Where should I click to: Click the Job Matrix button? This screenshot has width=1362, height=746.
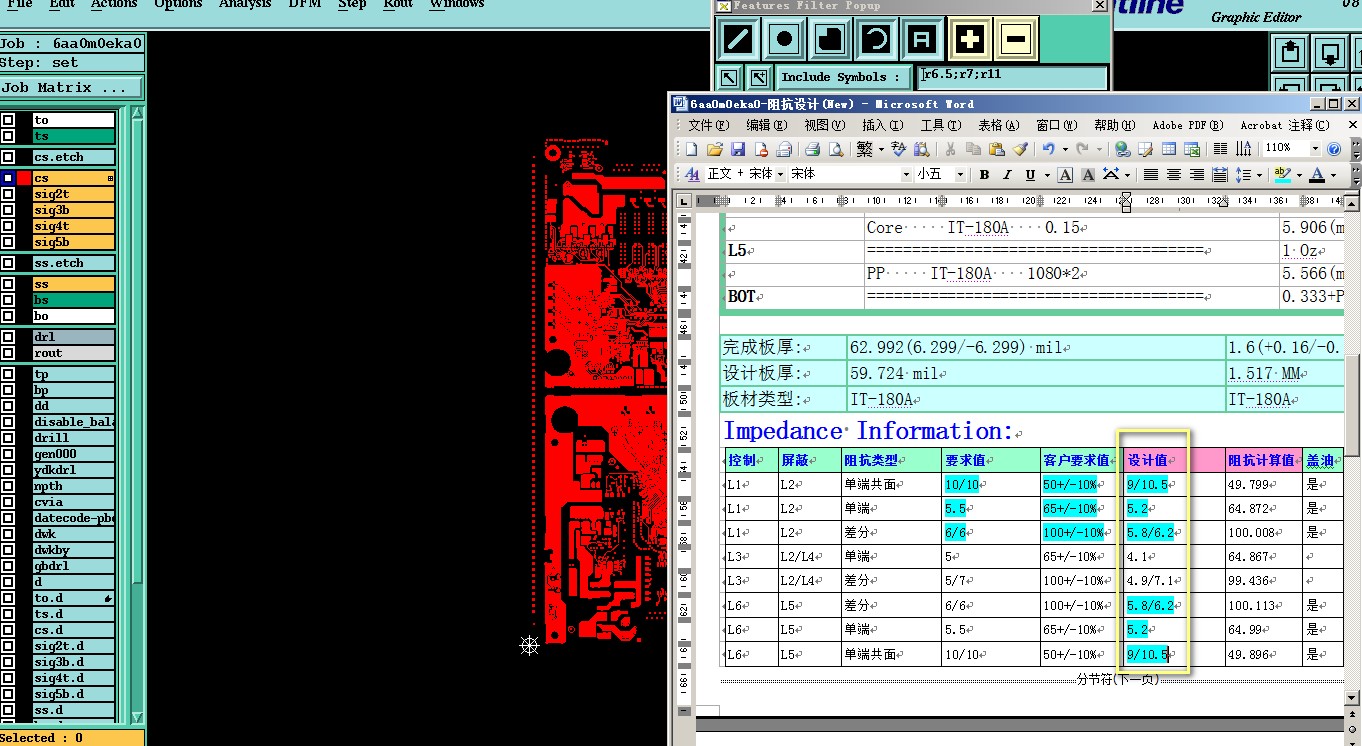(72, 88)
